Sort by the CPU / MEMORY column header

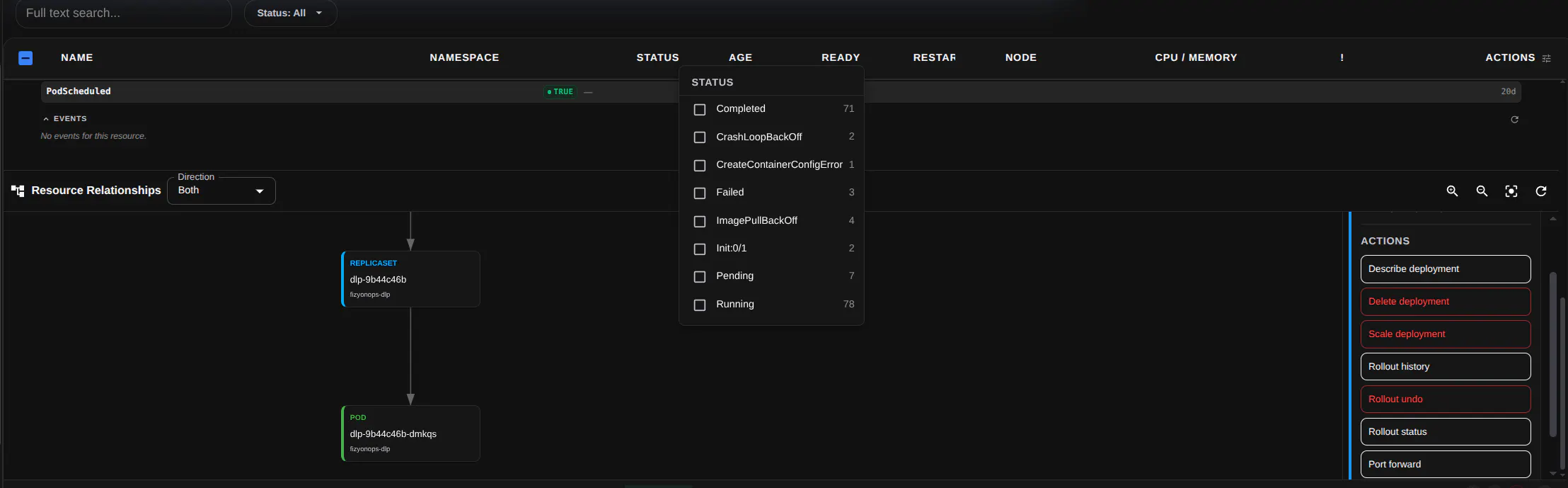pos(1196,58)
